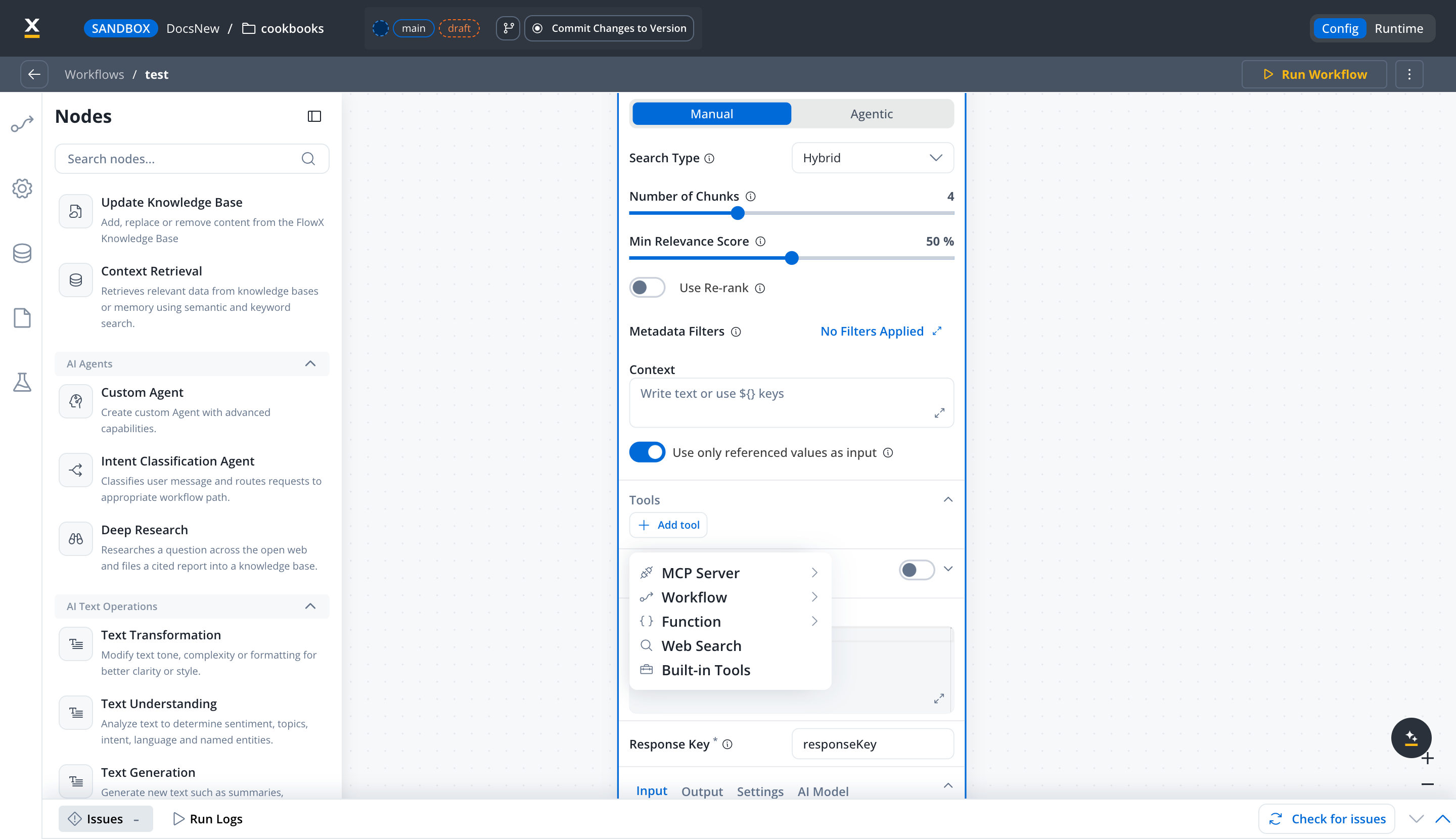The height and width of the screenshot is (839, 1456).
Task: Choose Built-in Tools option
Action: point(730,670)
